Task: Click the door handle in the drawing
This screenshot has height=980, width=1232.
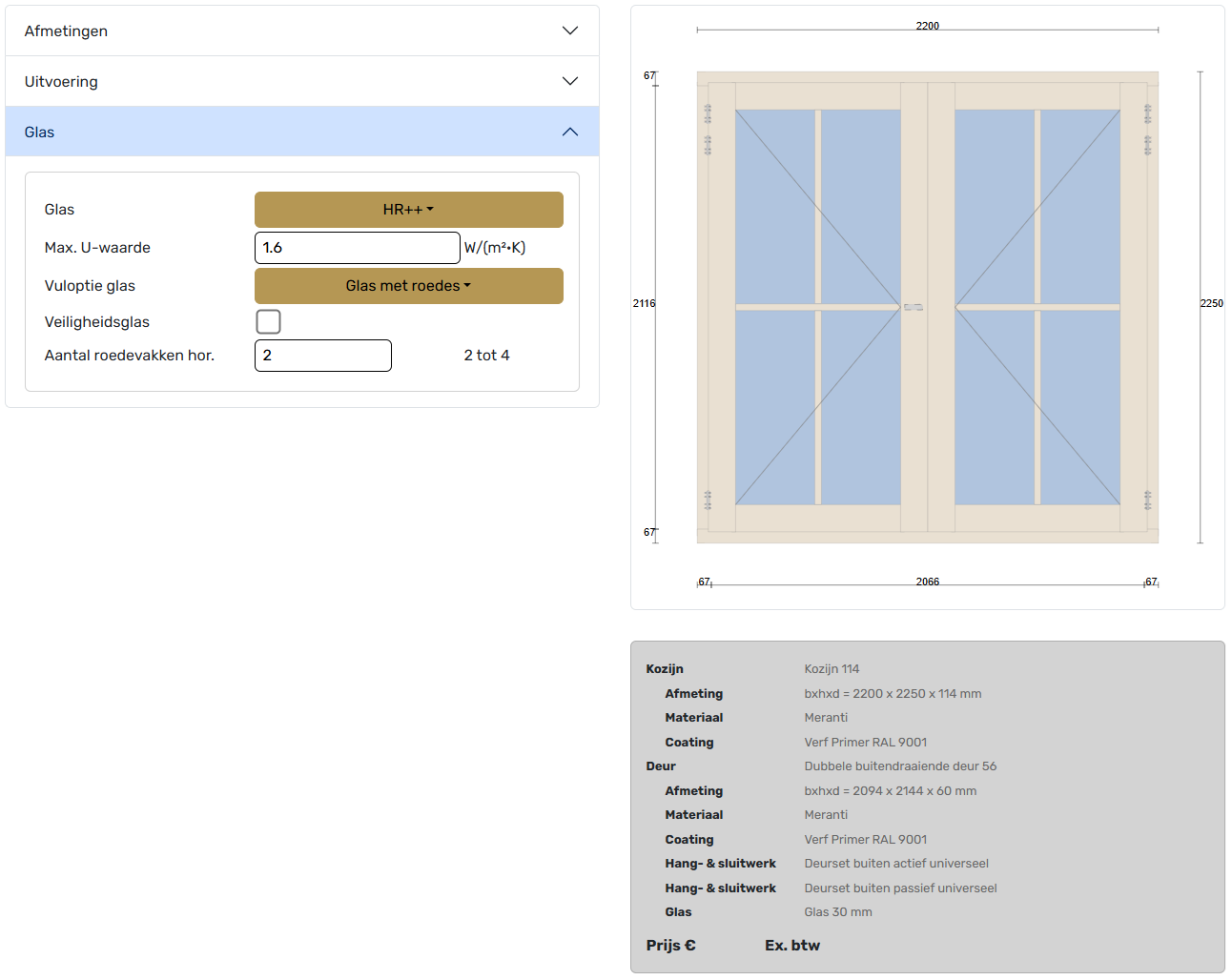Action: tap(914, 307)
